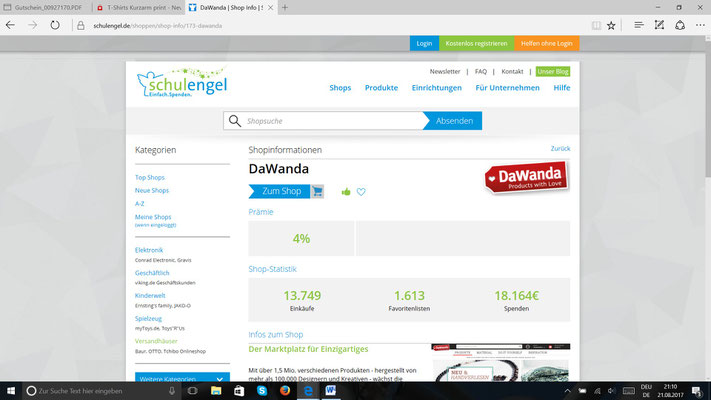Click the browser forward arrow

click(32, 25)
